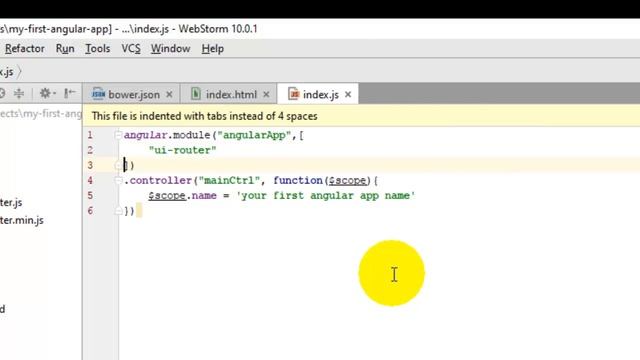Click the bower.json file type icon

(98, 94)
